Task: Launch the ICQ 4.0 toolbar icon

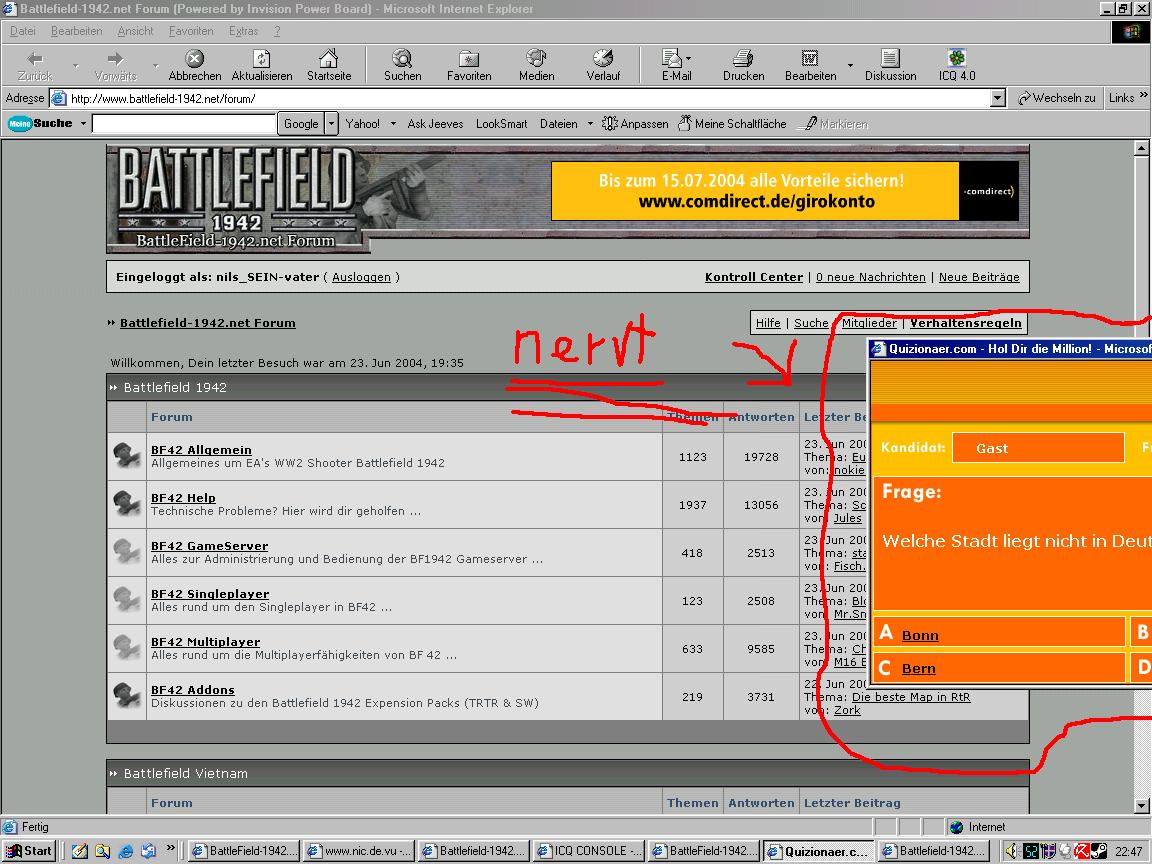Action: coord(957,59)
